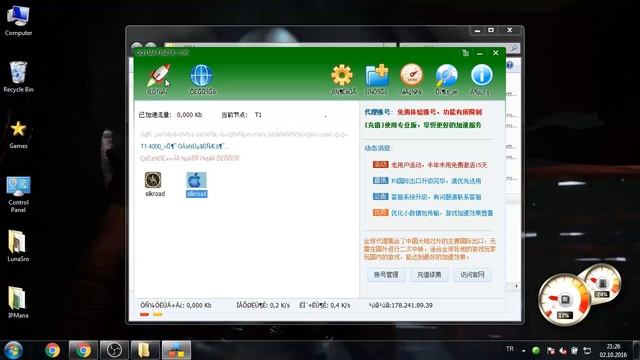Viewport: 640px width, 360px height.
Task: Open the Games star desktop icon
Action: tap(18, 135)
